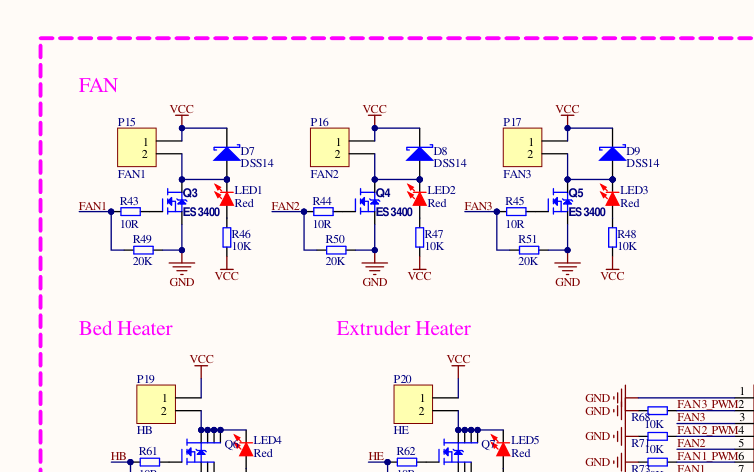
Task: Click the 'Red' text beside LED3
Action: [629, 203]
